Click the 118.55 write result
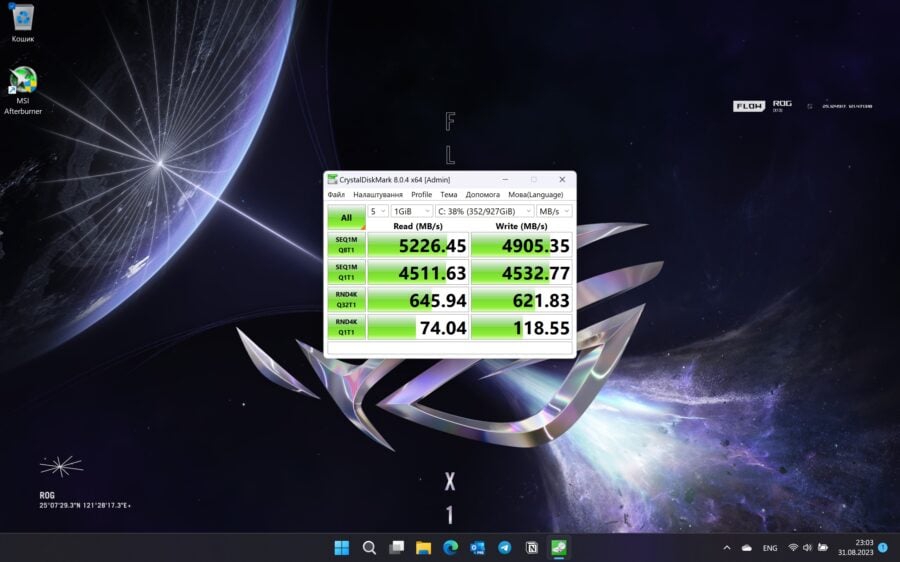 (521, 328)
